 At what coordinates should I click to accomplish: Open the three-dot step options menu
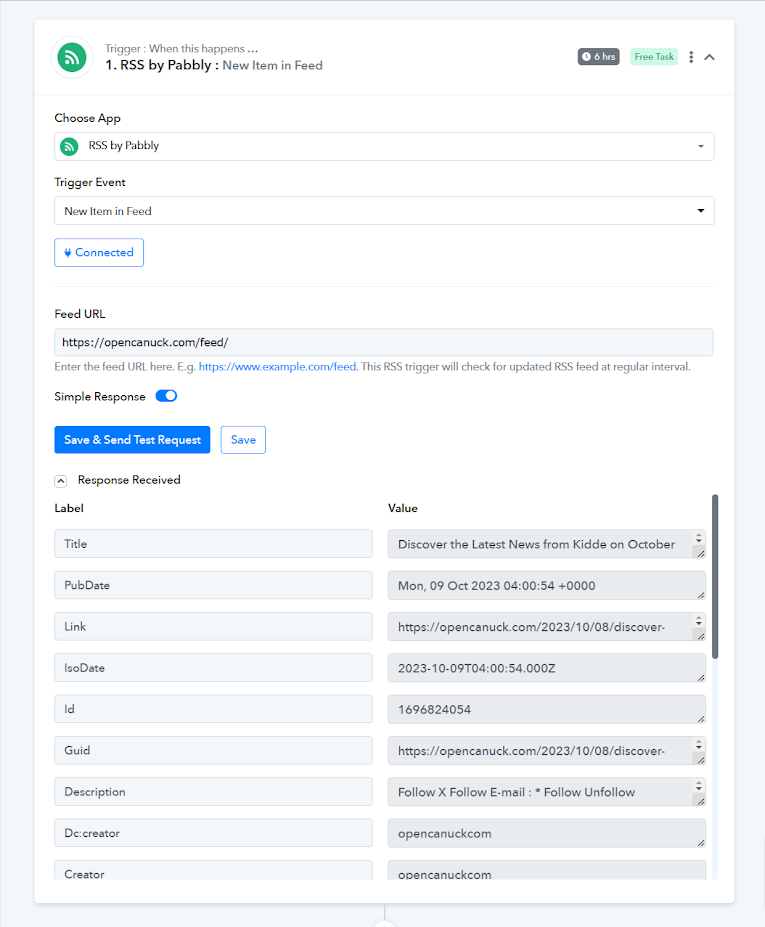[x=691, y=57]
